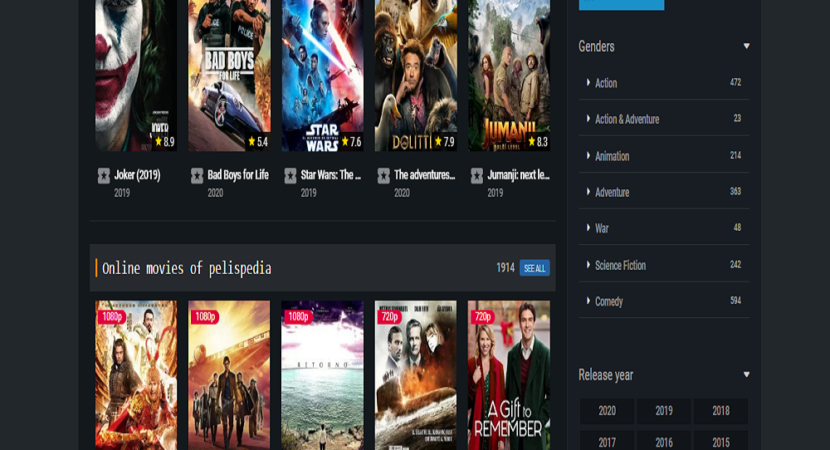Toggle favorite star icon beside Bad Boys for Life
This screenshot has height=450, width=830.
(x=197, y=175)
